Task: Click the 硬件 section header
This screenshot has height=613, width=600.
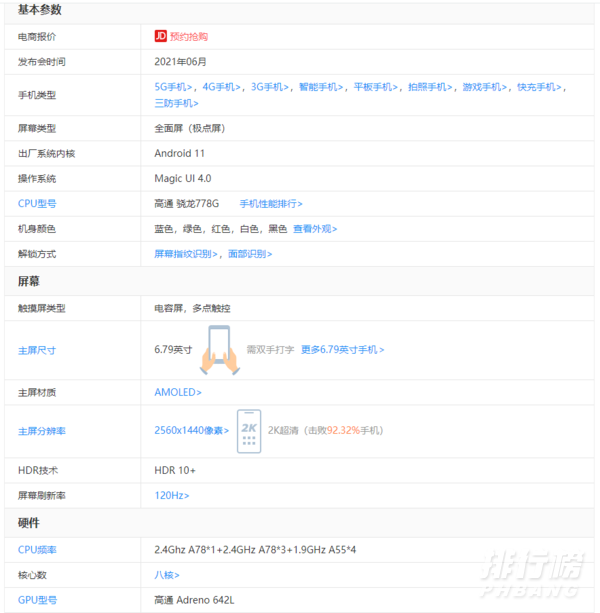Action: coord(29,523)
